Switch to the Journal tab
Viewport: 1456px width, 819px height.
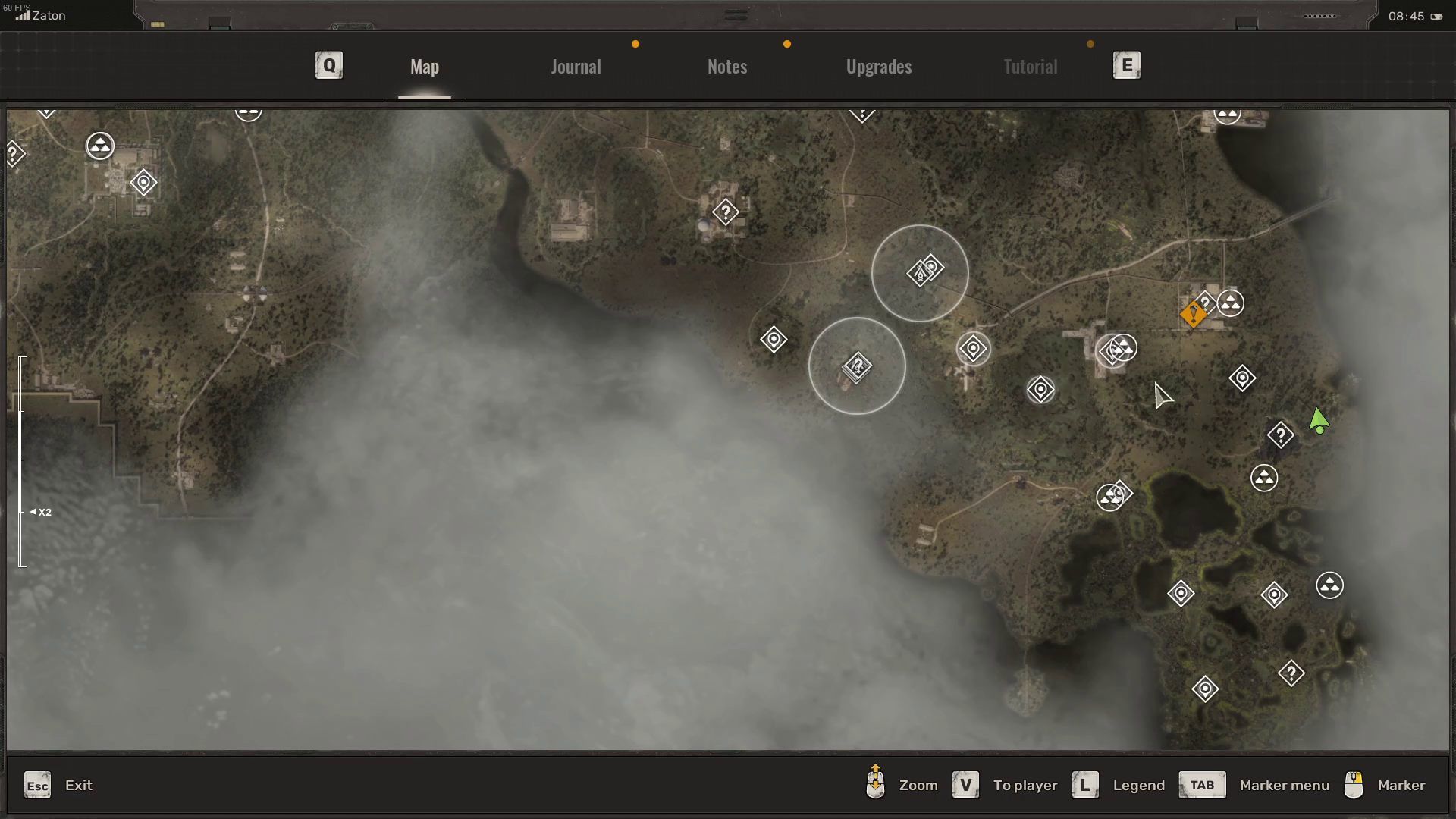click(576, 67)
